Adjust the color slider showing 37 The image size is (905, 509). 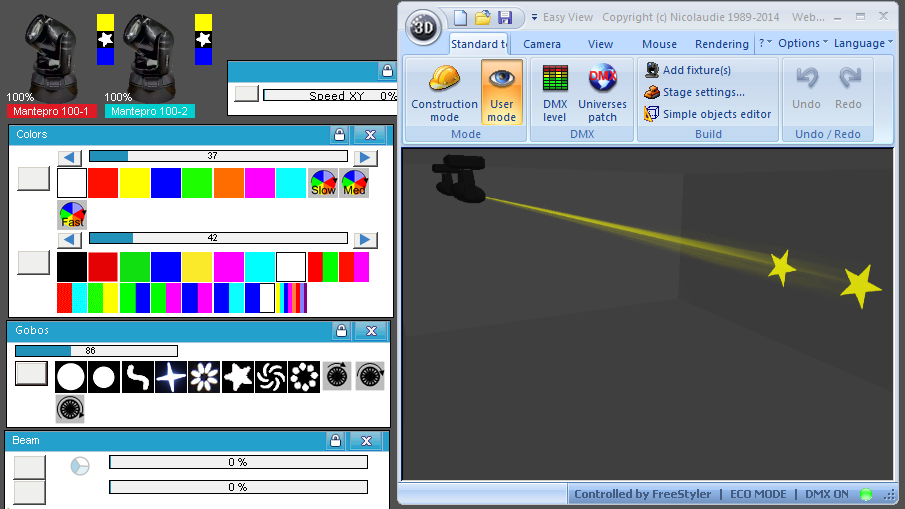(218, 156)
